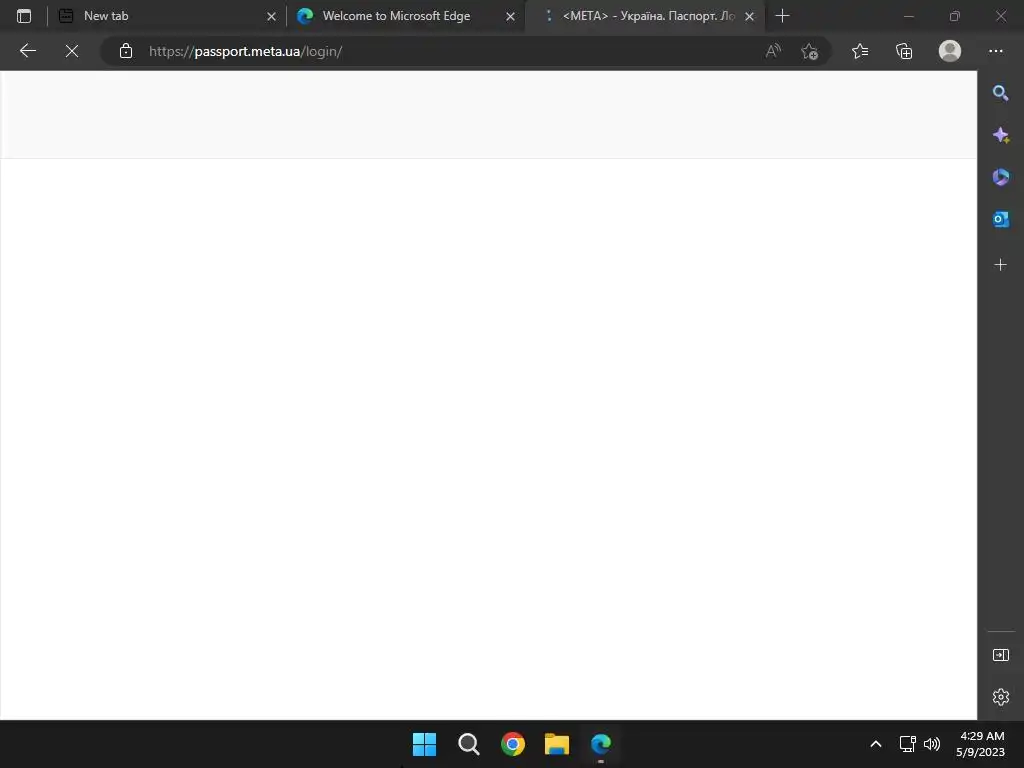Screen dimensions: 1024x768
Task: Open the sidebar Search tool
Action: point(1000,93)
